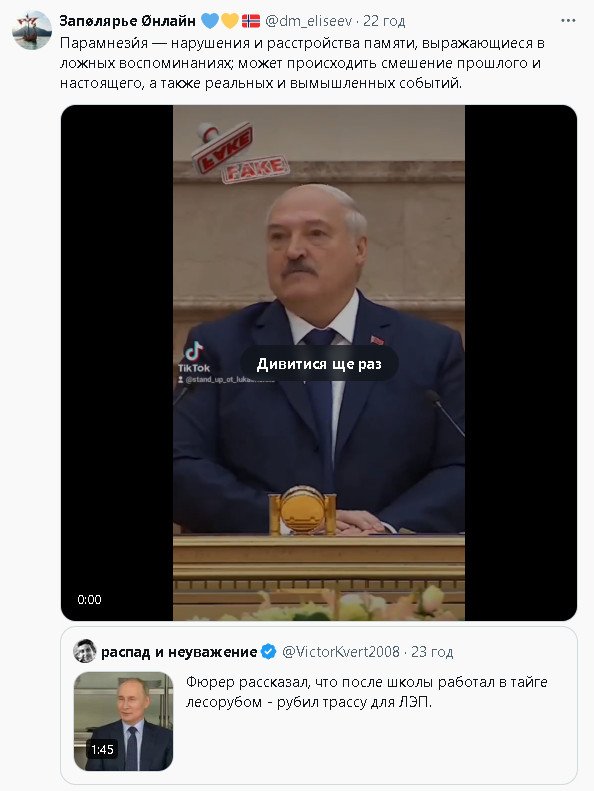The image size is (594, 791).
Task: Click the yellow heart emoji
Action: [x=230, y=21]
